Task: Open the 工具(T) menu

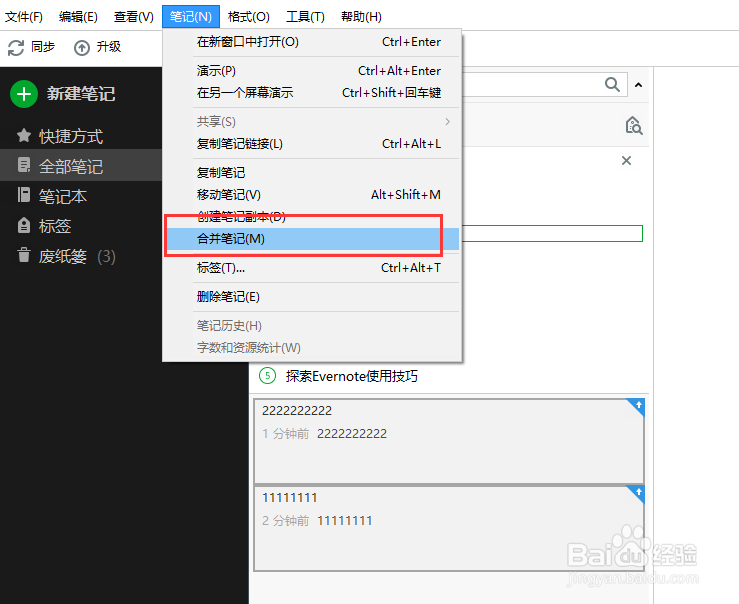Action: pyautogui.click(x=305, y=17)
